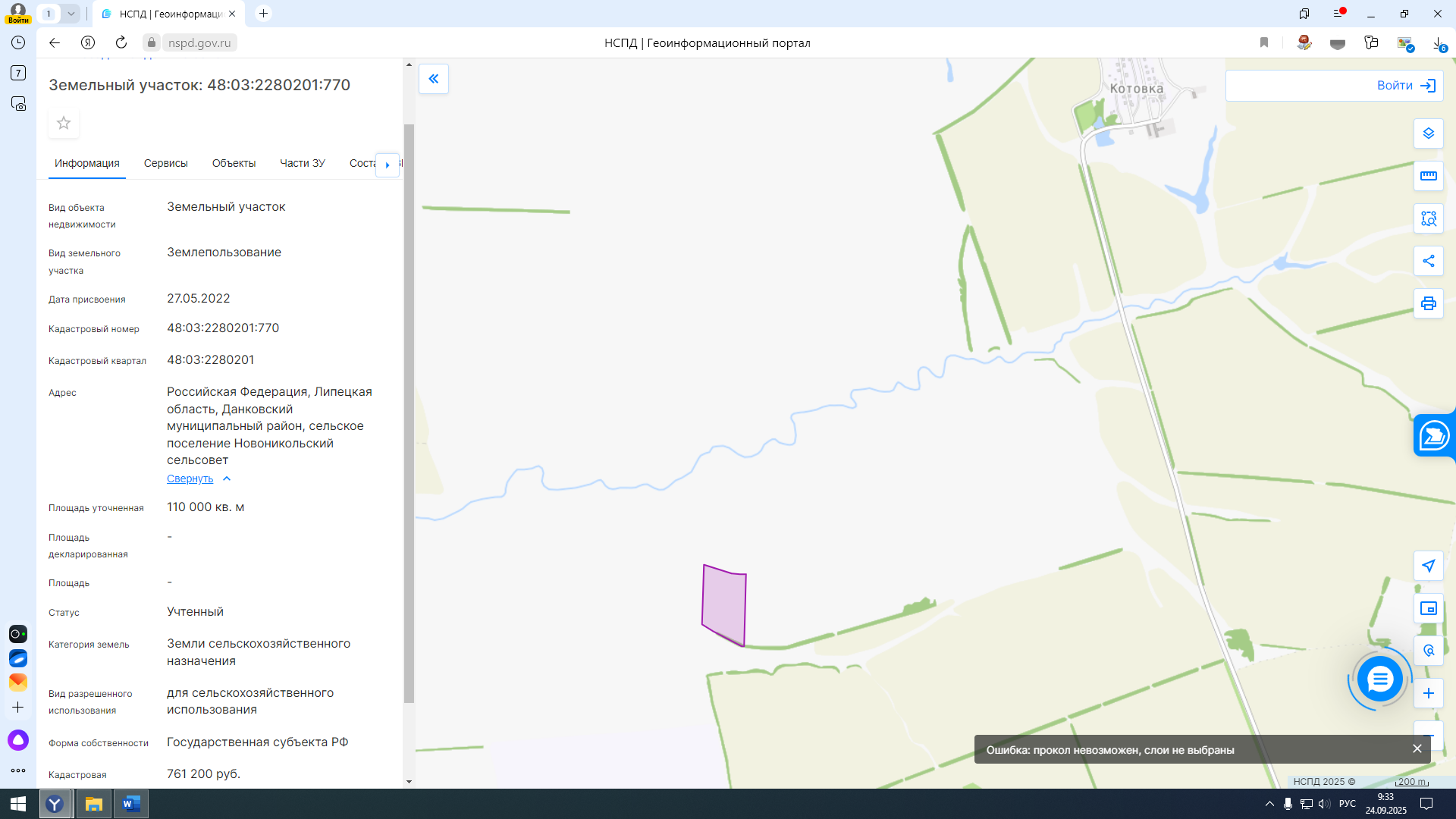Select the ruler measurement tool
The width and height of the screenshot is (1456, 819).
(1428, 176)
